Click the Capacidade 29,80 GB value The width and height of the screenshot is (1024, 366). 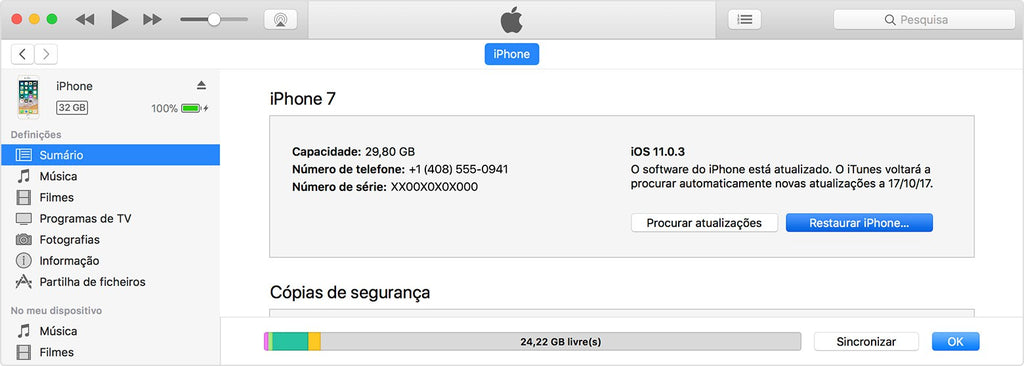pos(389,152)
